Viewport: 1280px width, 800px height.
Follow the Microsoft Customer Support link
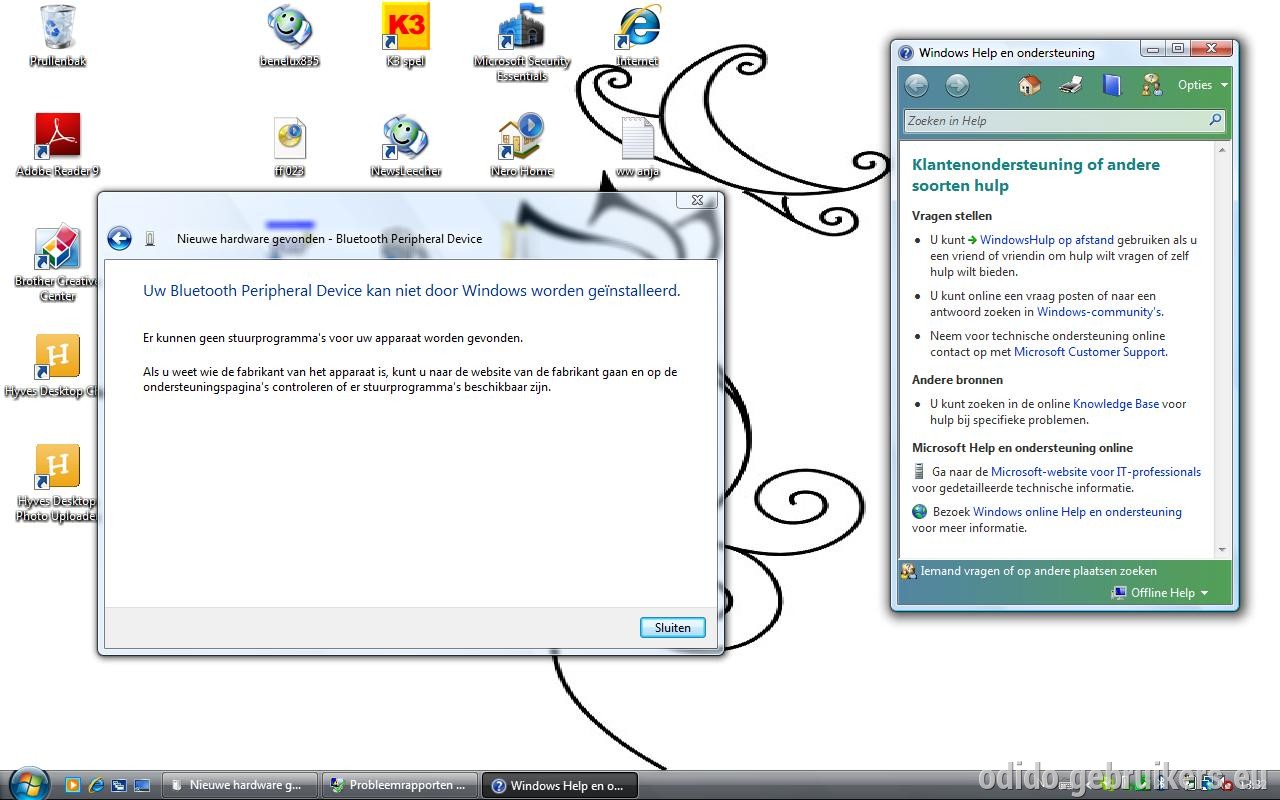coord(1090,352)
